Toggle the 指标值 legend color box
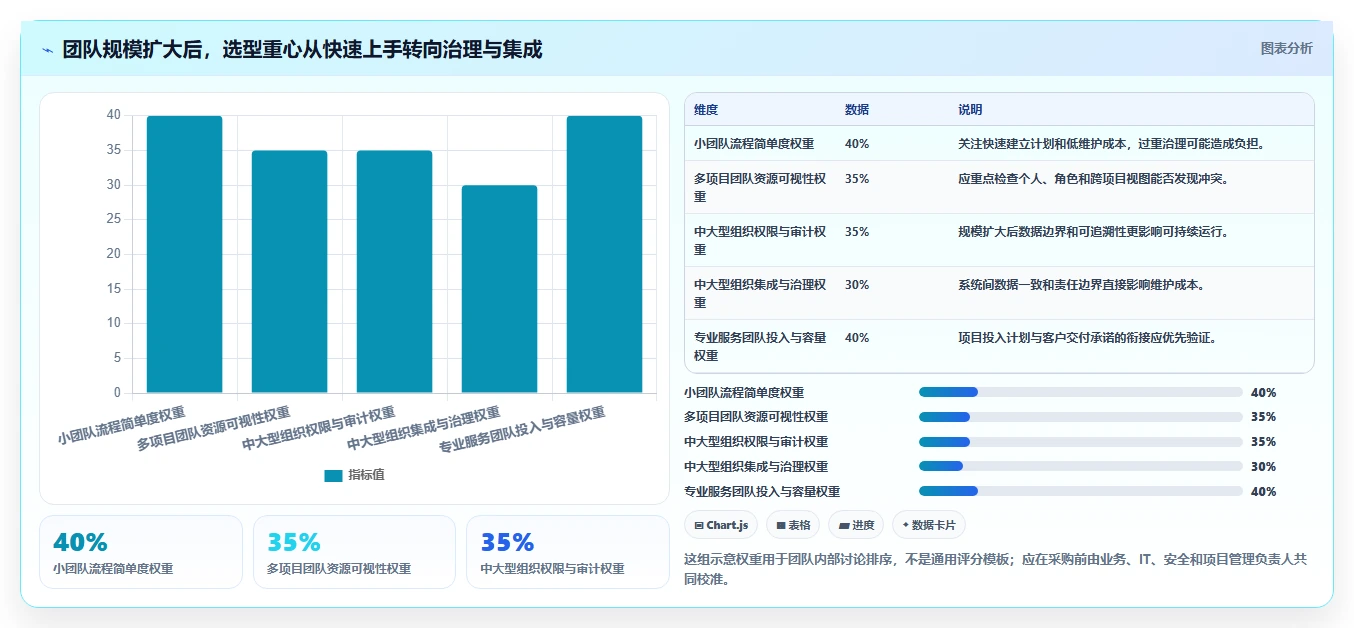 pos(333,475)
